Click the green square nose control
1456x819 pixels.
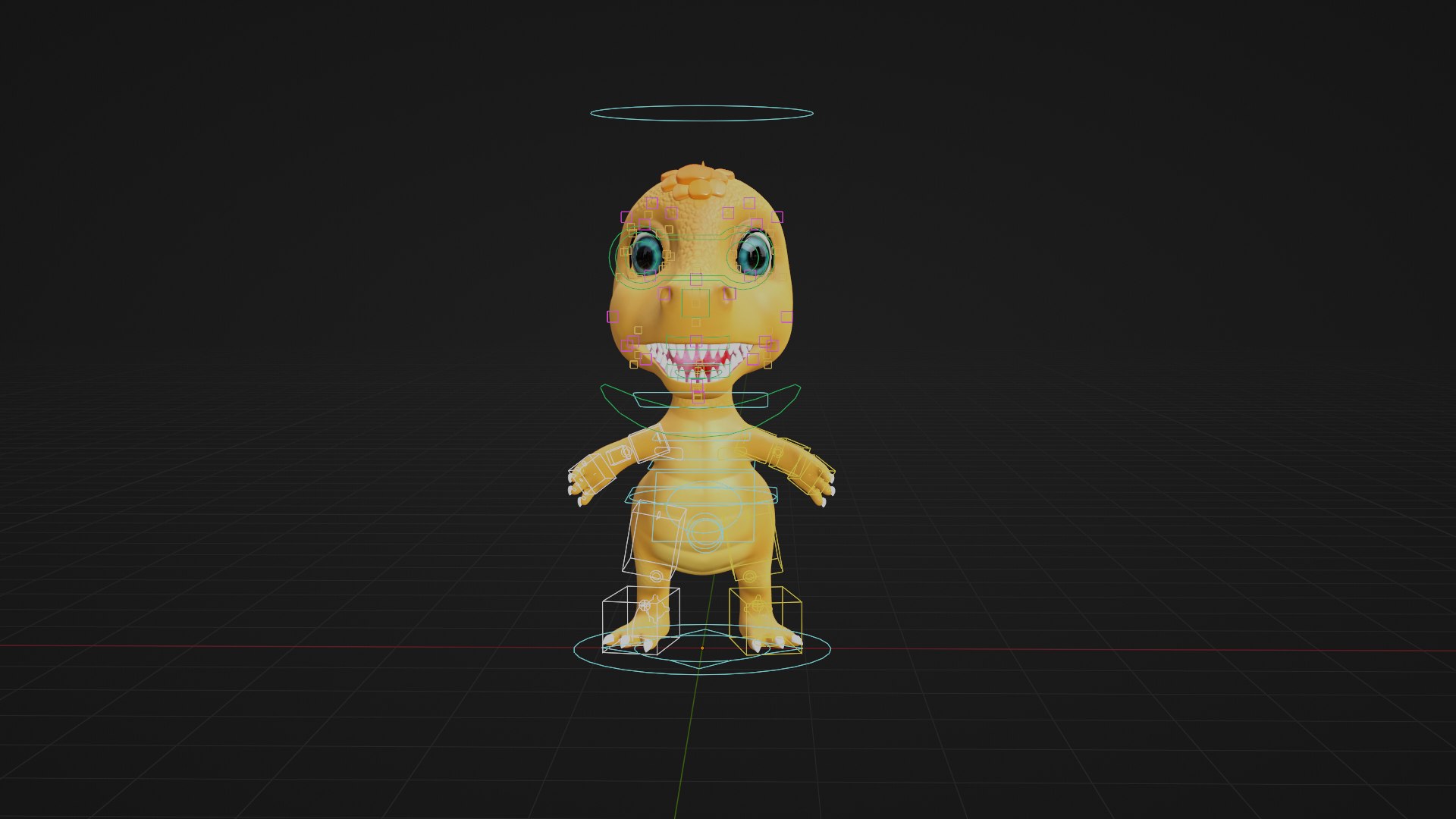coord(695,303)
